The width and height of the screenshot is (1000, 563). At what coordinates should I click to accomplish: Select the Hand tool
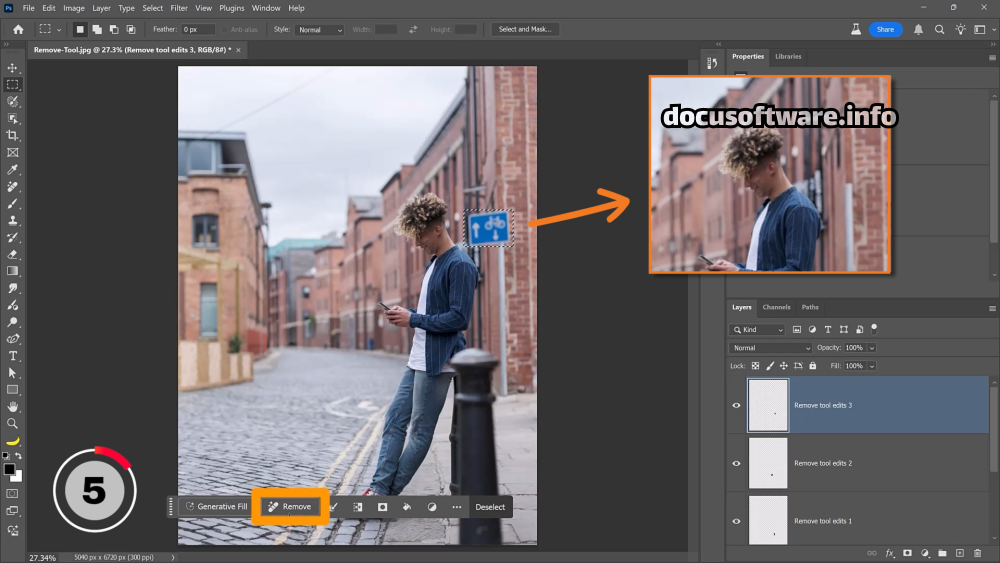point(13,406)
